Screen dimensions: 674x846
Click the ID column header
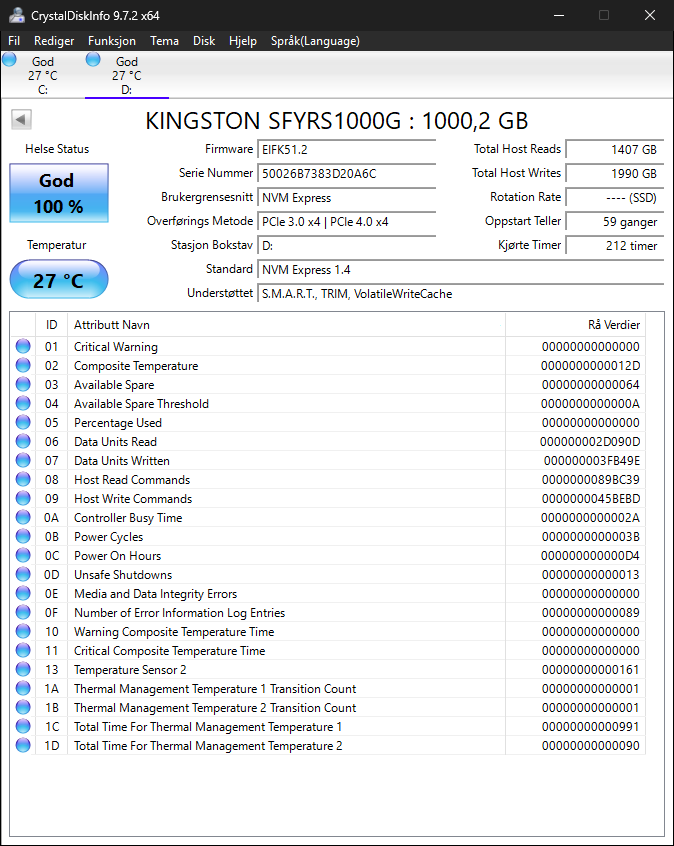click(x=51, y=325)
